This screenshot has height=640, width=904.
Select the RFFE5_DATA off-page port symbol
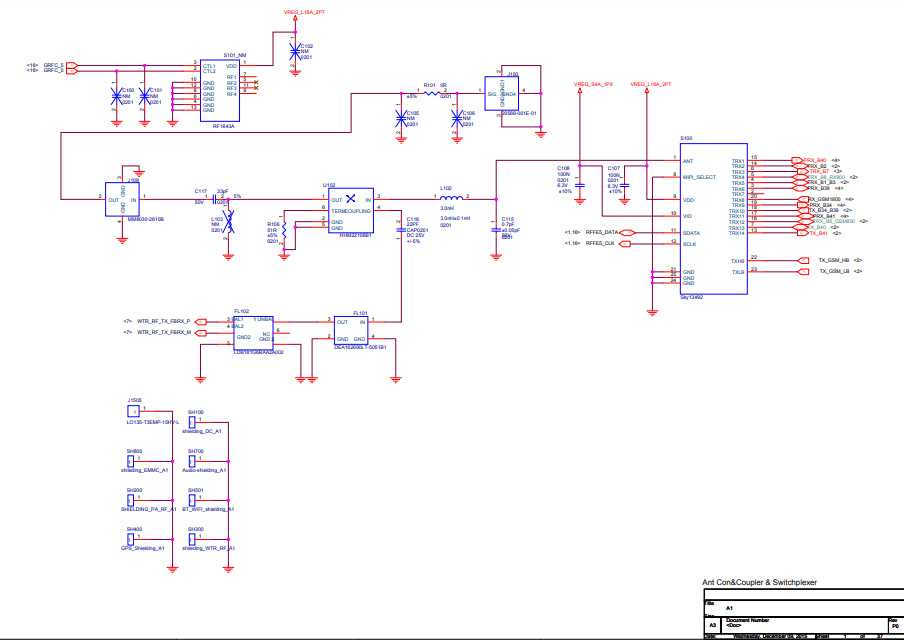[626, 233]
